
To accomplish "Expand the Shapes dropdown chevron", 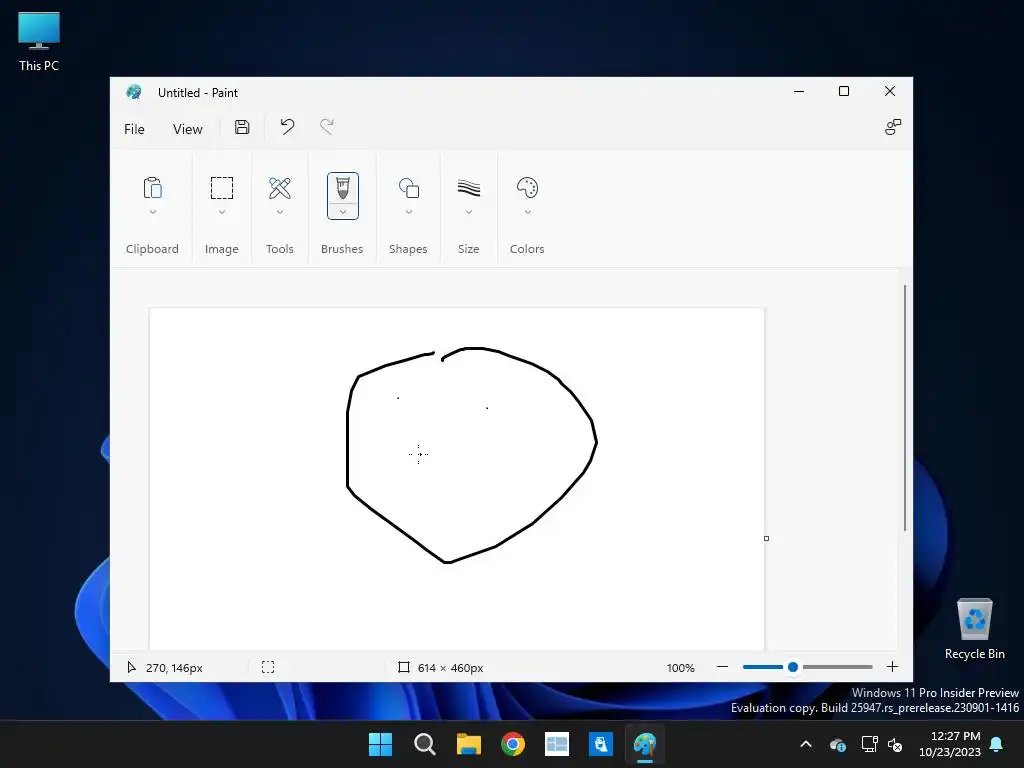I will tap(409, 212).
